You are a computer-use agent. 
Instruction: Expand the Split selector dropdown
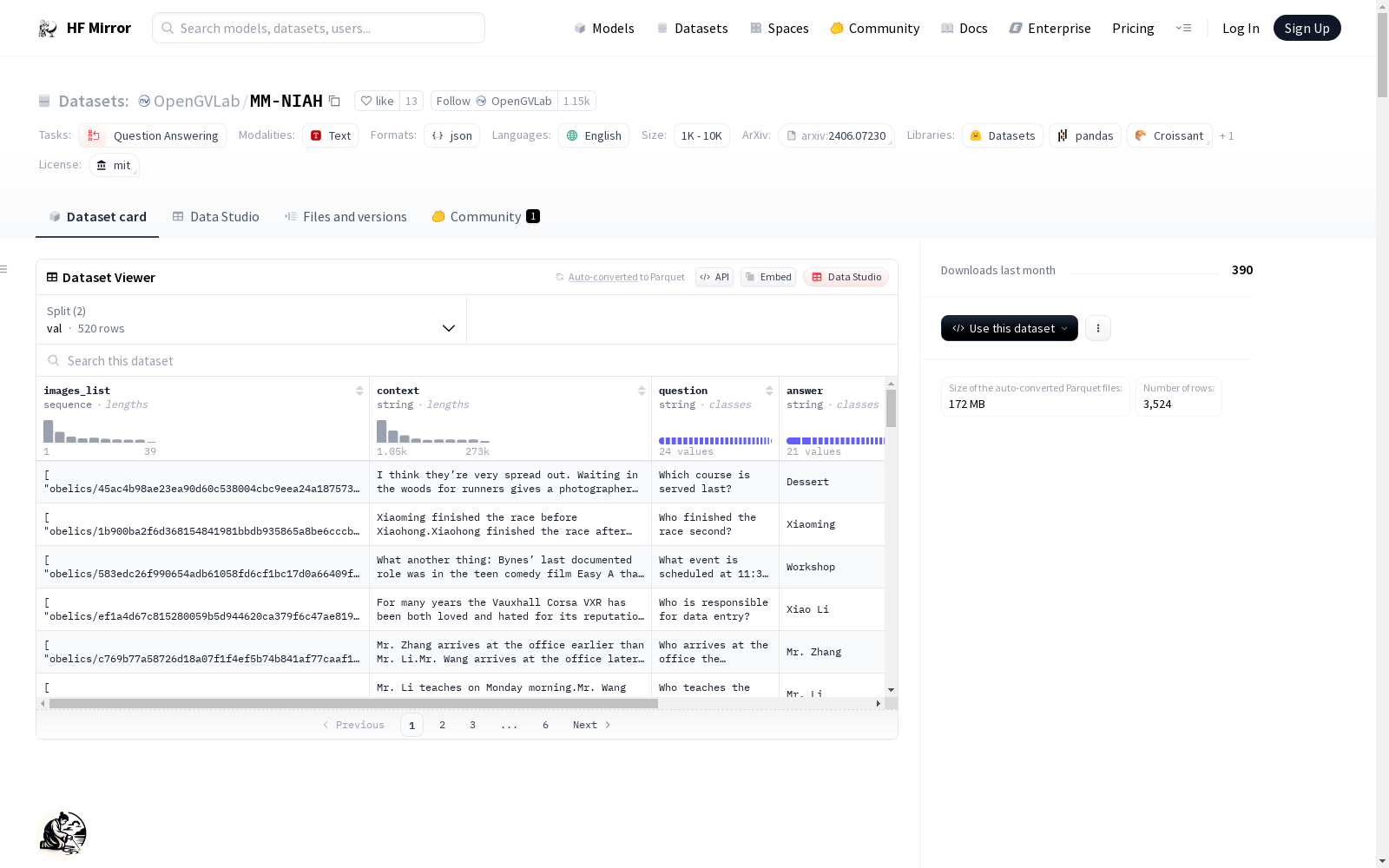point(251,319)
